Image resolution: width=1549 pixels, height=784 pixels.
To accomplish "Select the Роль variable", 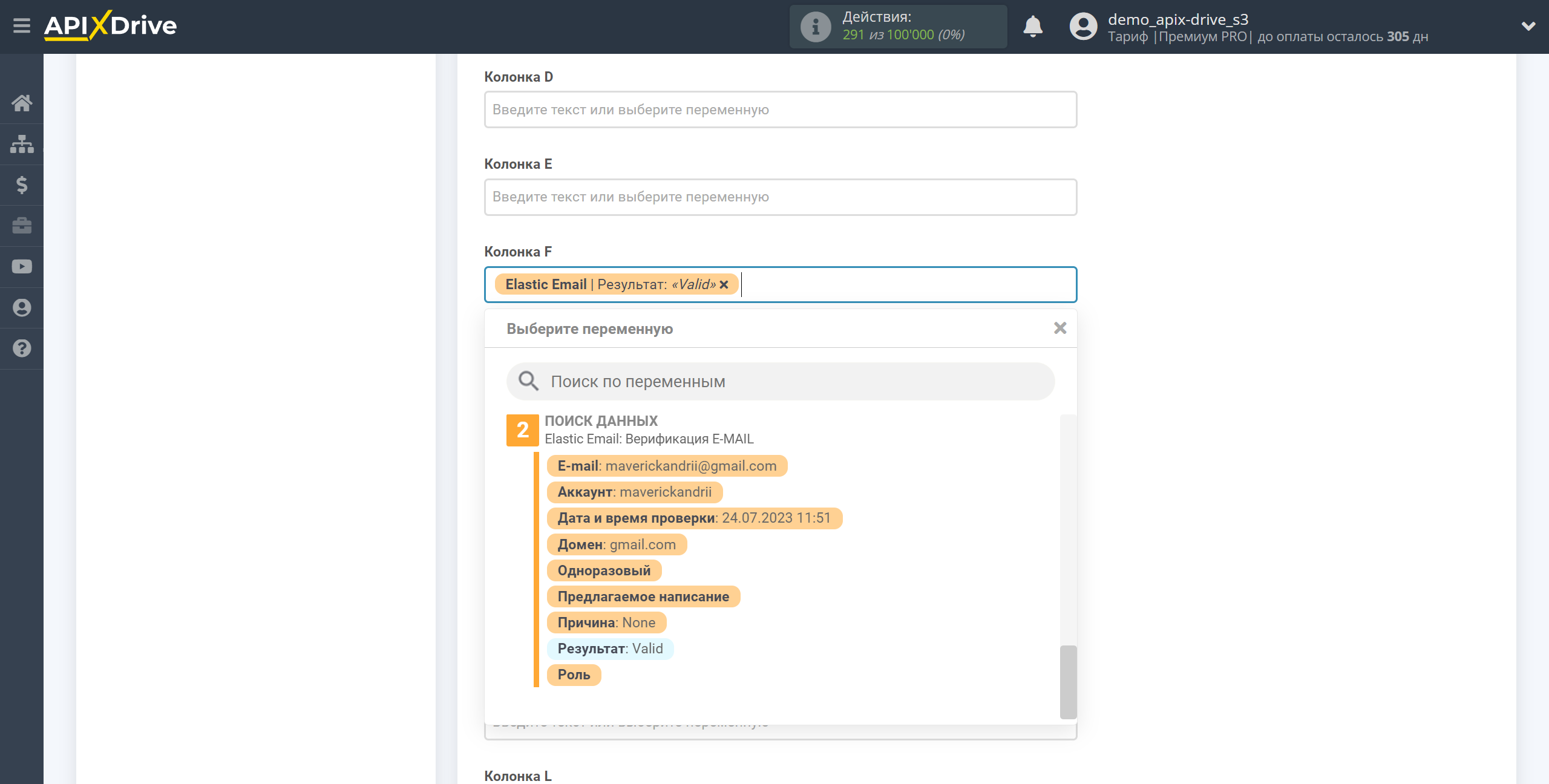I will (574, 675).
